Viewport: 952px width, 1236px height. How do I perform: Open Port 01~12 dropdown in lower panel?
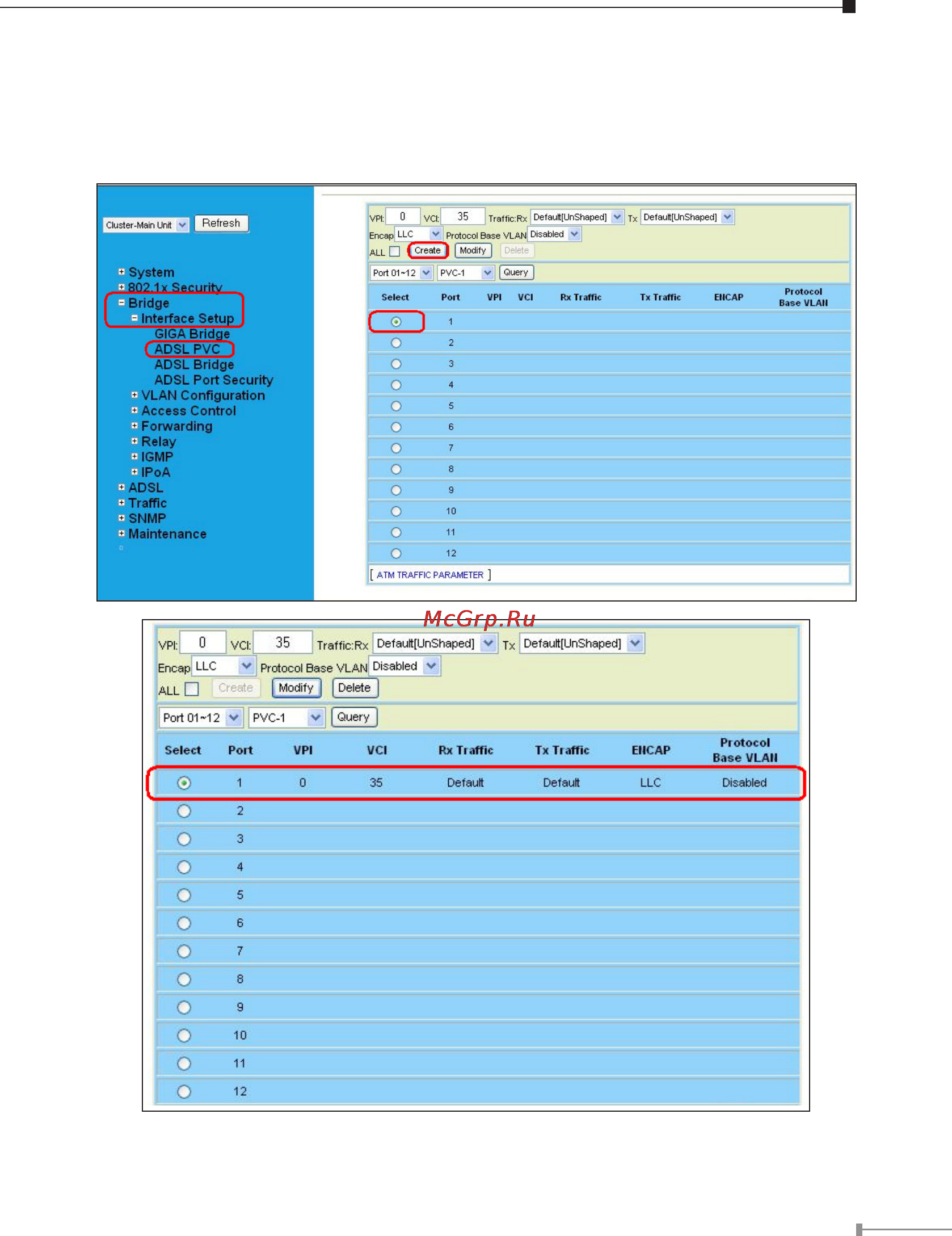tap(201, 718)
